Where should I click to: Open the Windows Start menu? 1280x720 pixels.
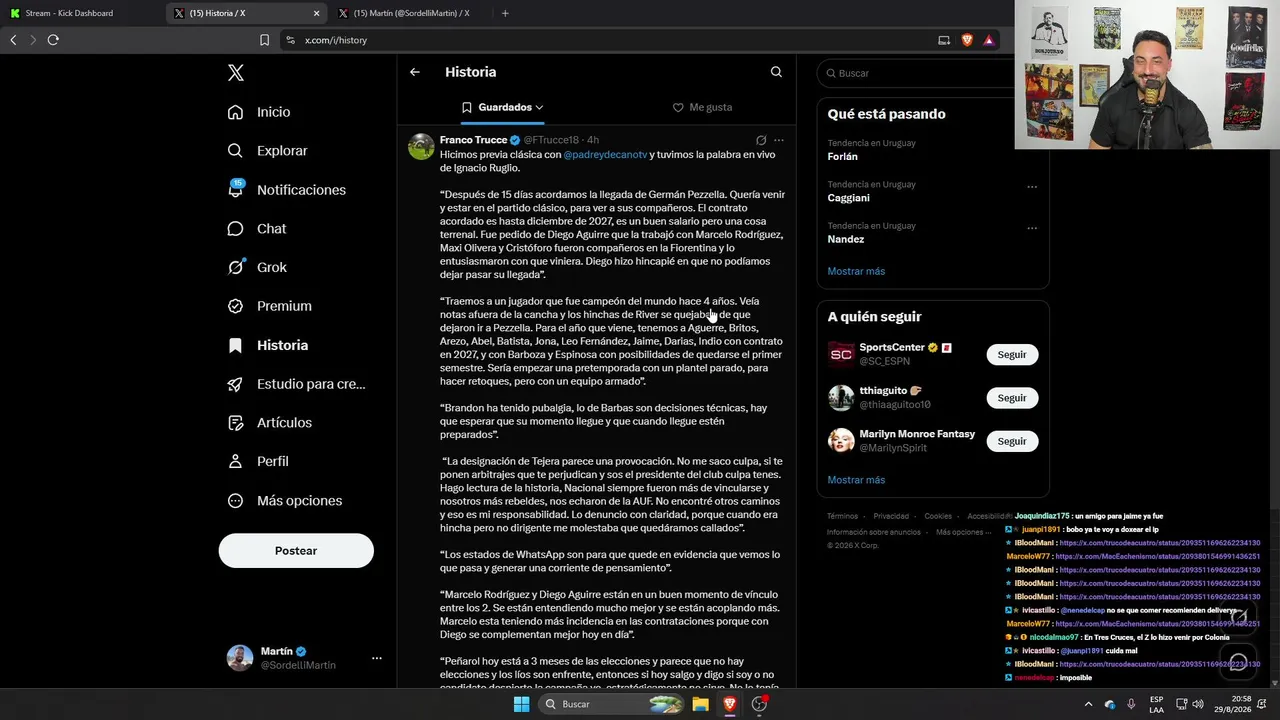[521, 704]
